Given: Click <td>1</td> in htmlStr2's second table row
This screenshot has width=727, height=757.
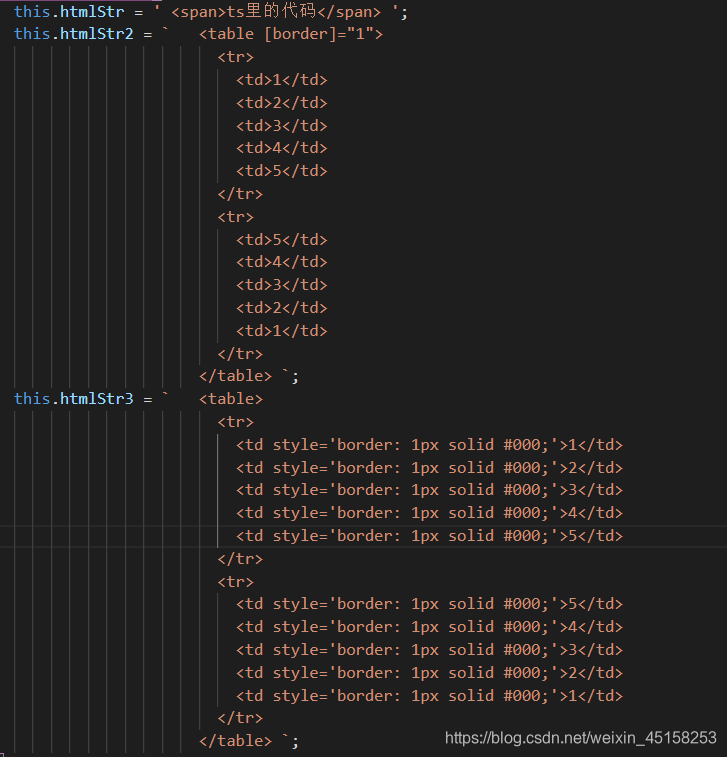Looking at the screenshot, I should [x=281, y=331].
